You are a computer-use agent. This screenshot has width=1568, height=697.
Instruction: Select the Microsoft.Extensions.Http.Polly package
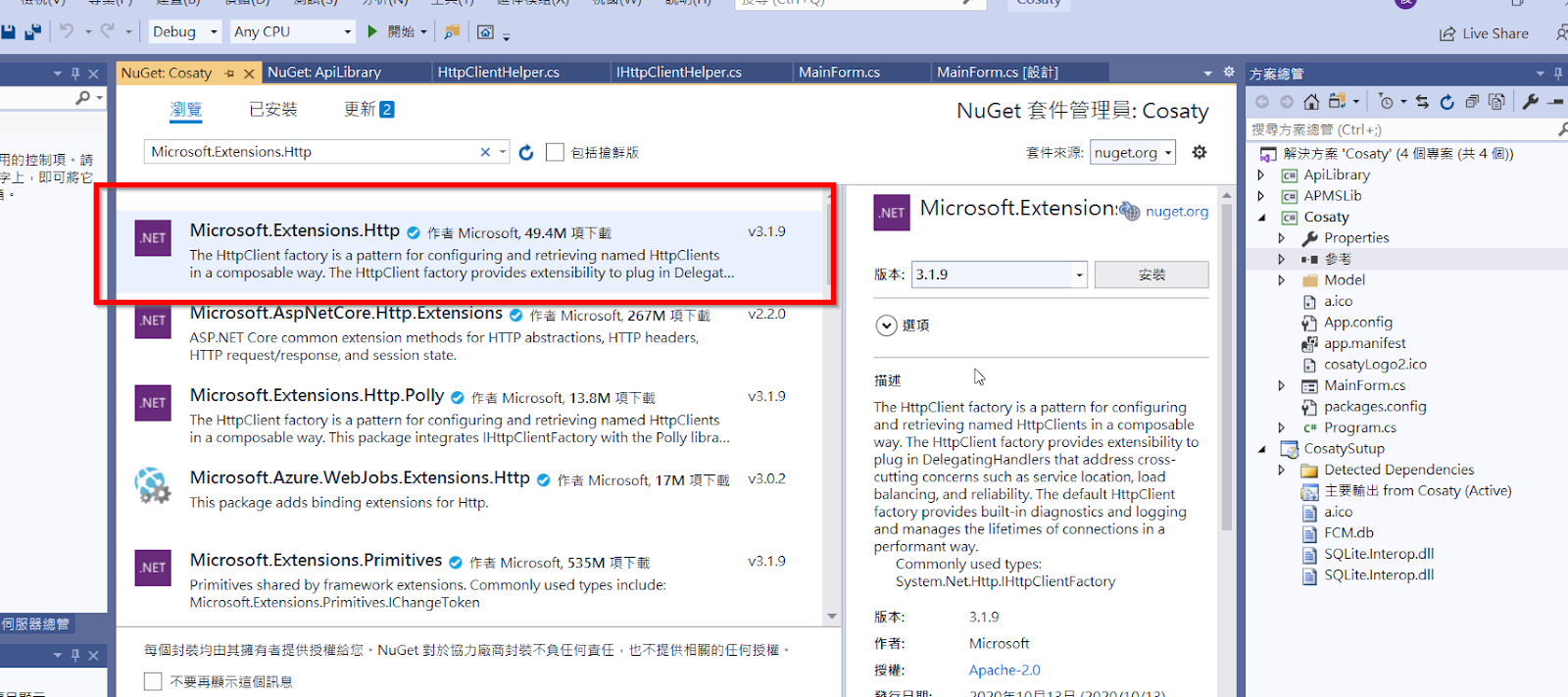(470, 418)
